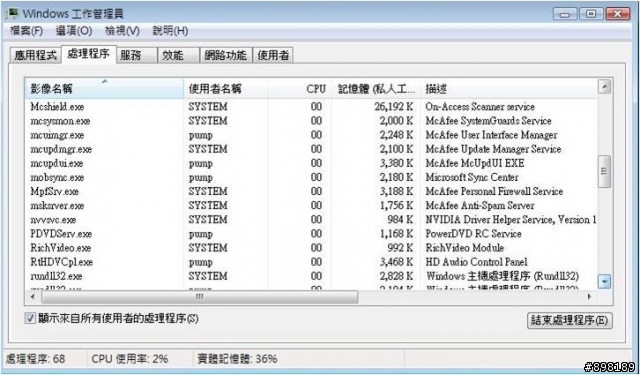Click the vertical scrollbar thumb
The height and width of the screenshot is (375, 640).
604,171
